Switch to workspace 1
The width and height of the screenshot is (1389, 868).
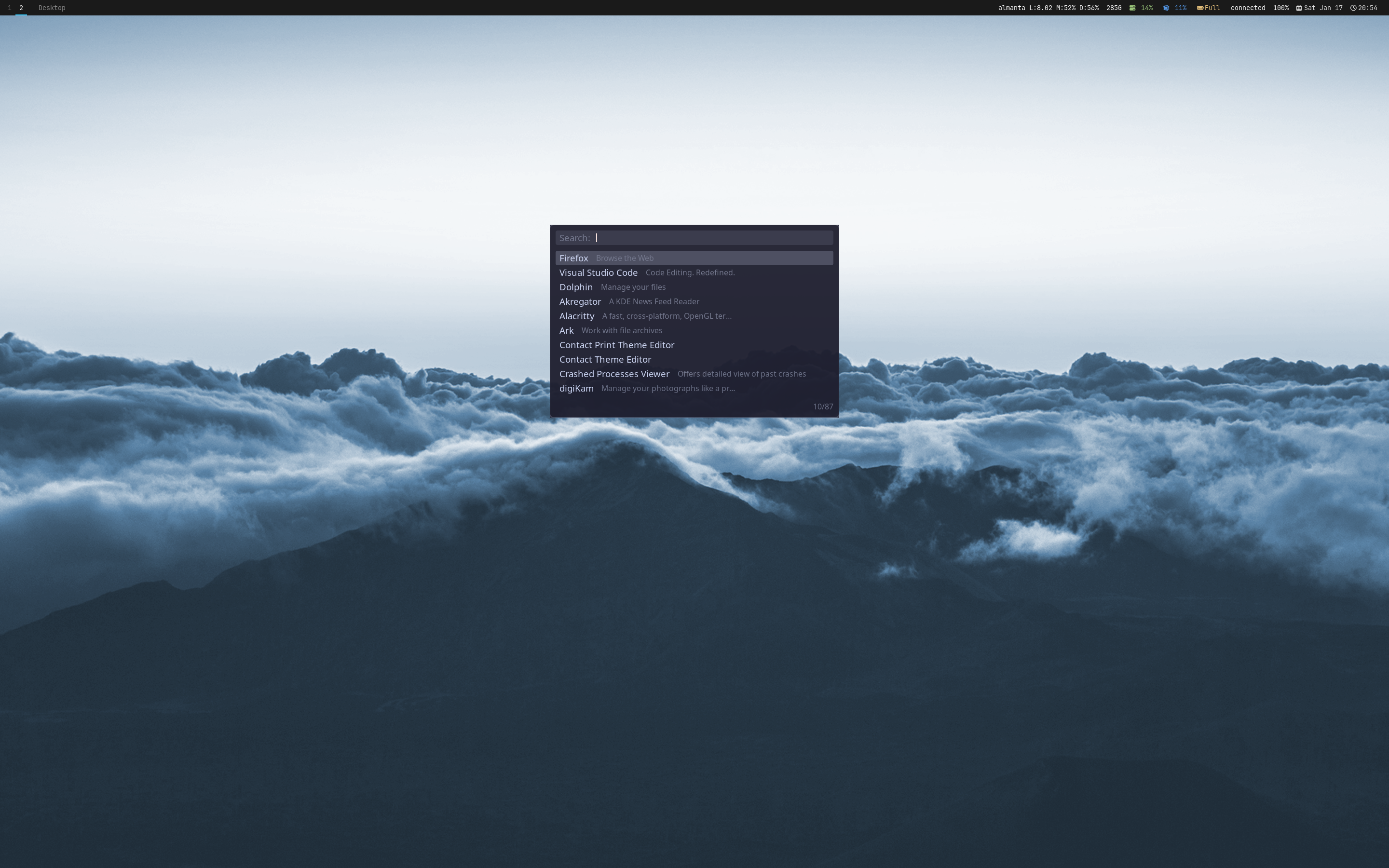[9, 7]
